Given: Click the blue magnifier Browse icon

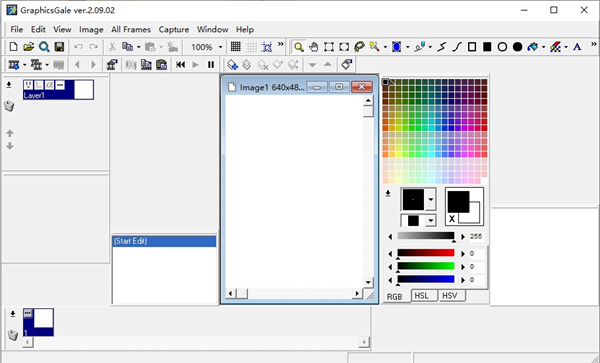Looking at the screenshot, I should (44, 47).
